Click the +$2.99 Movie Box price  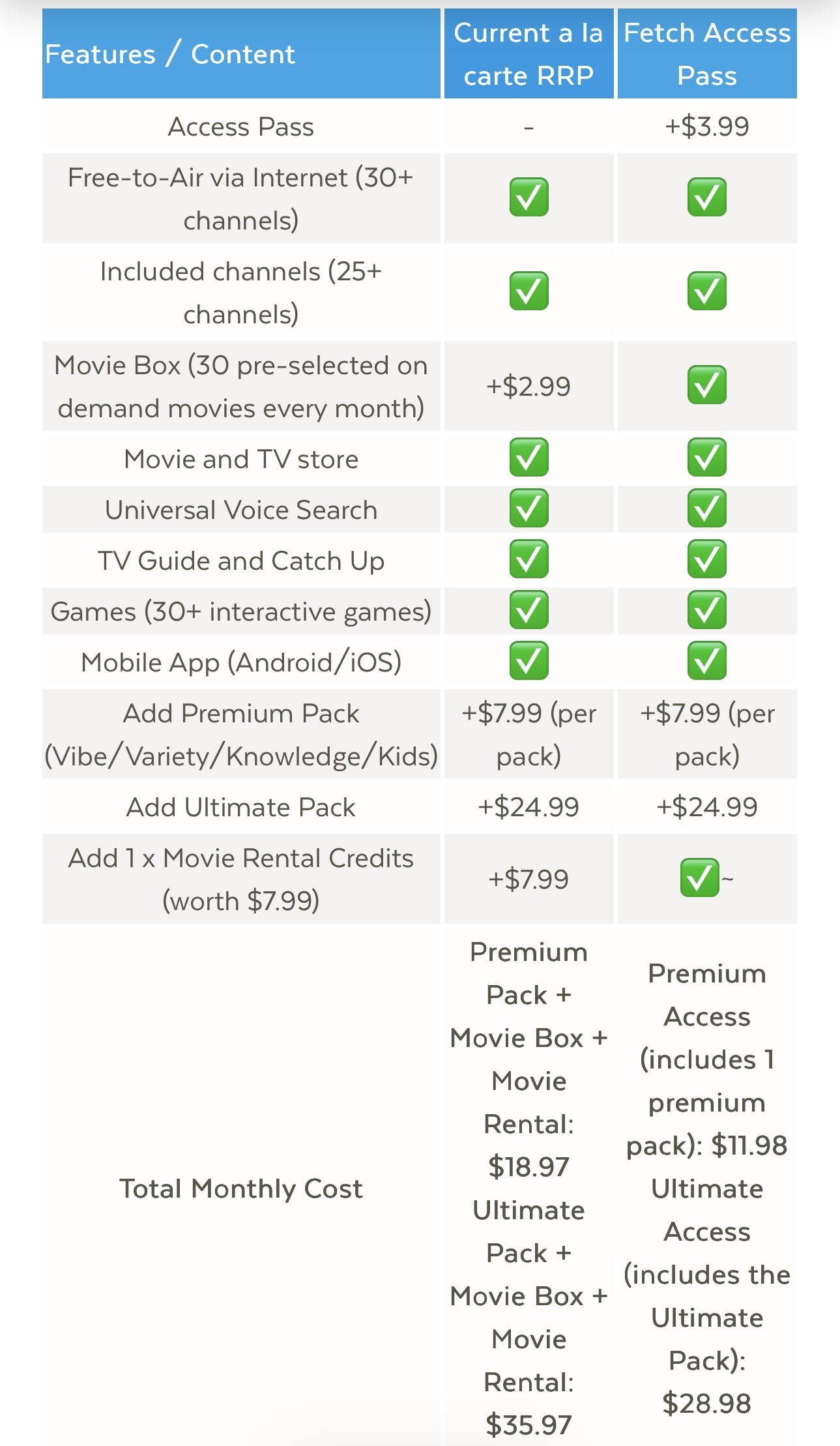[529, 387]
